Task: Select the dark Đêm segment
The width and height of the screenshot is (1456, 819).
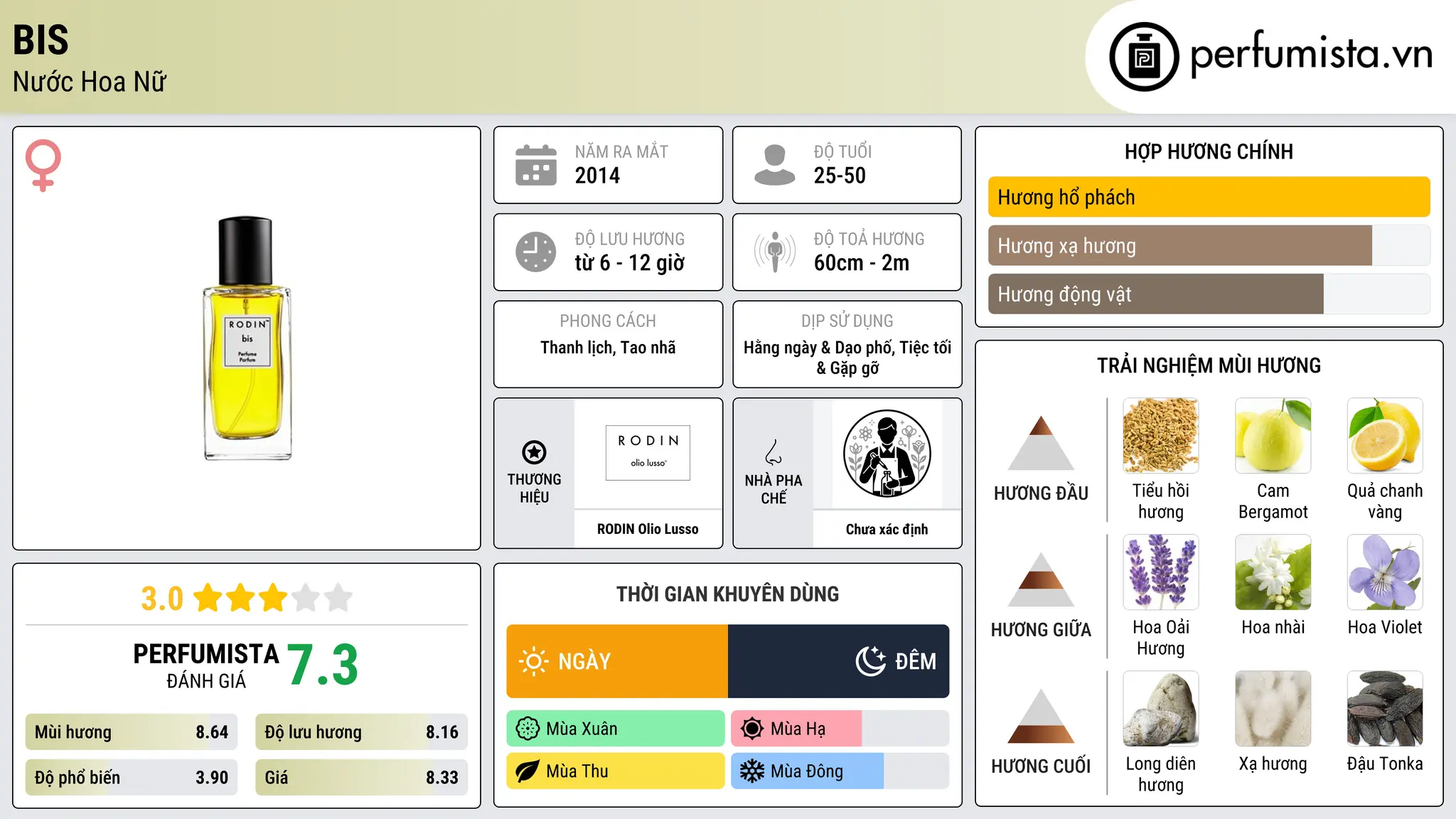Action: tap(839, 661)
